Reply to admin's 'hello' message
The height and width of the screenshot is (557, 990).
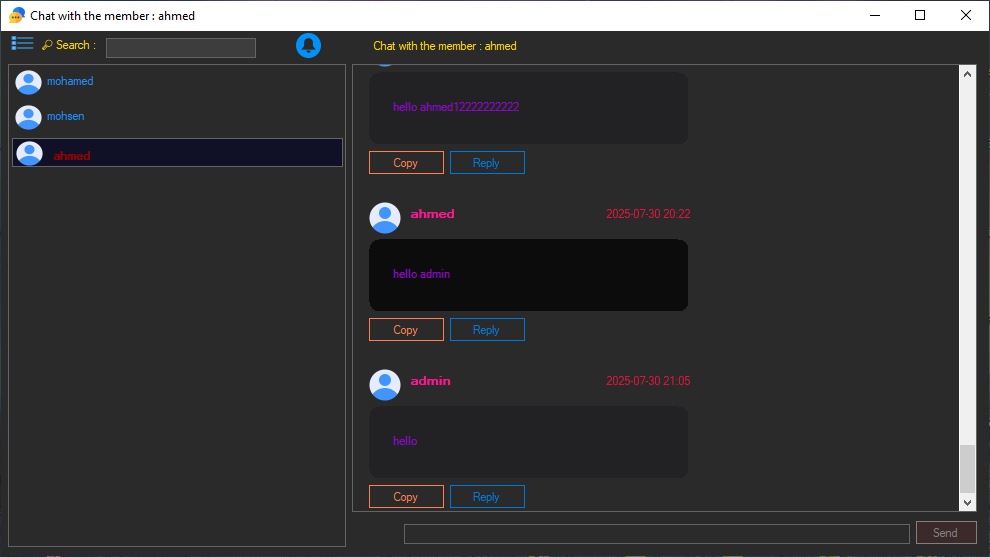(487, 497)
